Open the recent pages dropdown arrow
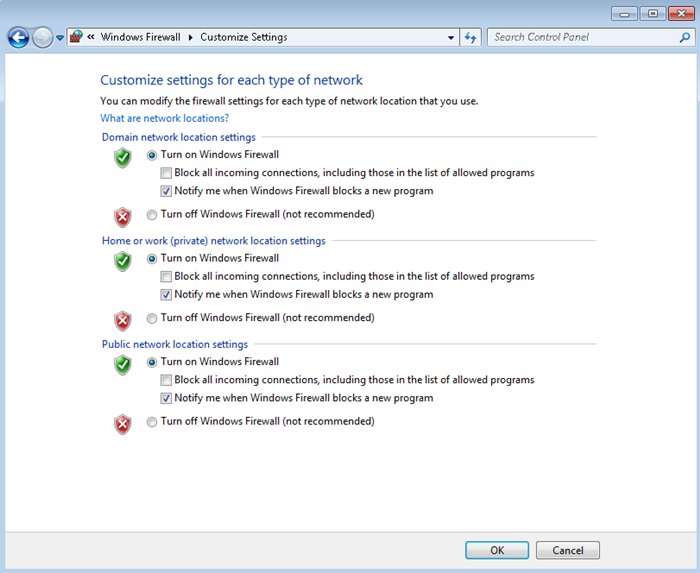Screen dimensions: 700x573 (x=60, y=38)
